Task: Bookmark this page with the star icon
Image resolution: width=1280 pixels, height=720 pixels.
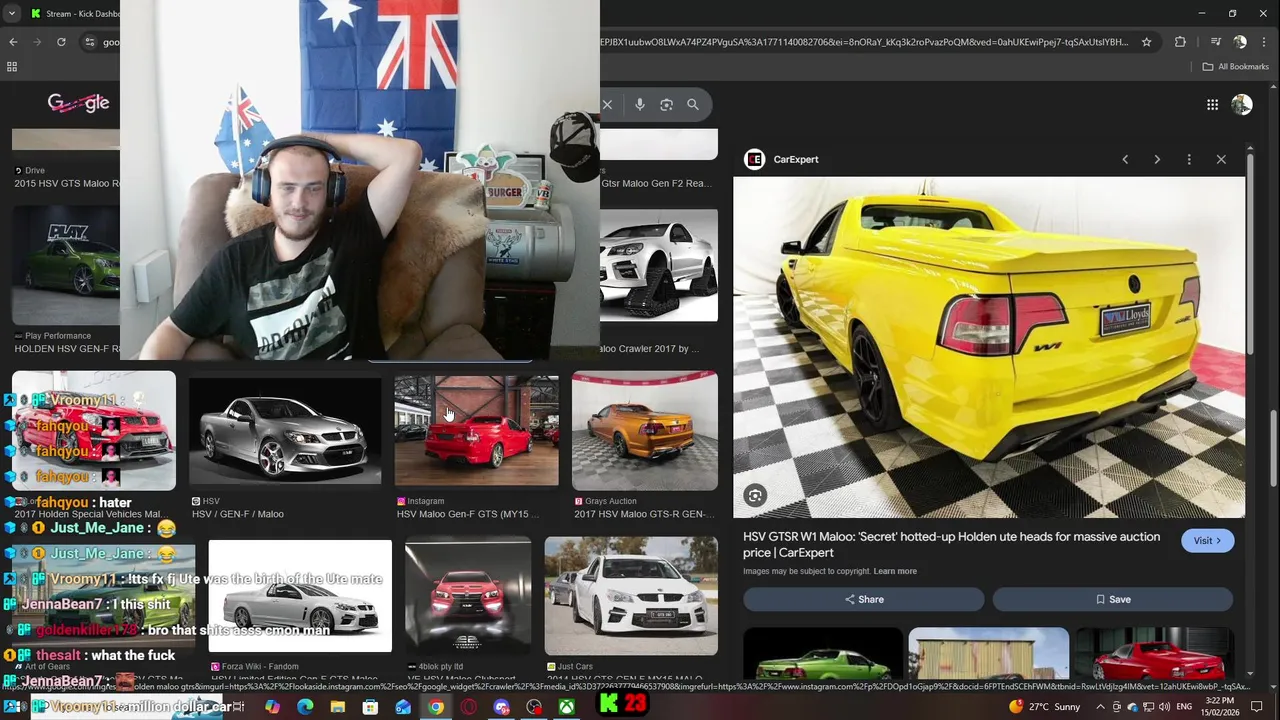Action: [1146, 42]
